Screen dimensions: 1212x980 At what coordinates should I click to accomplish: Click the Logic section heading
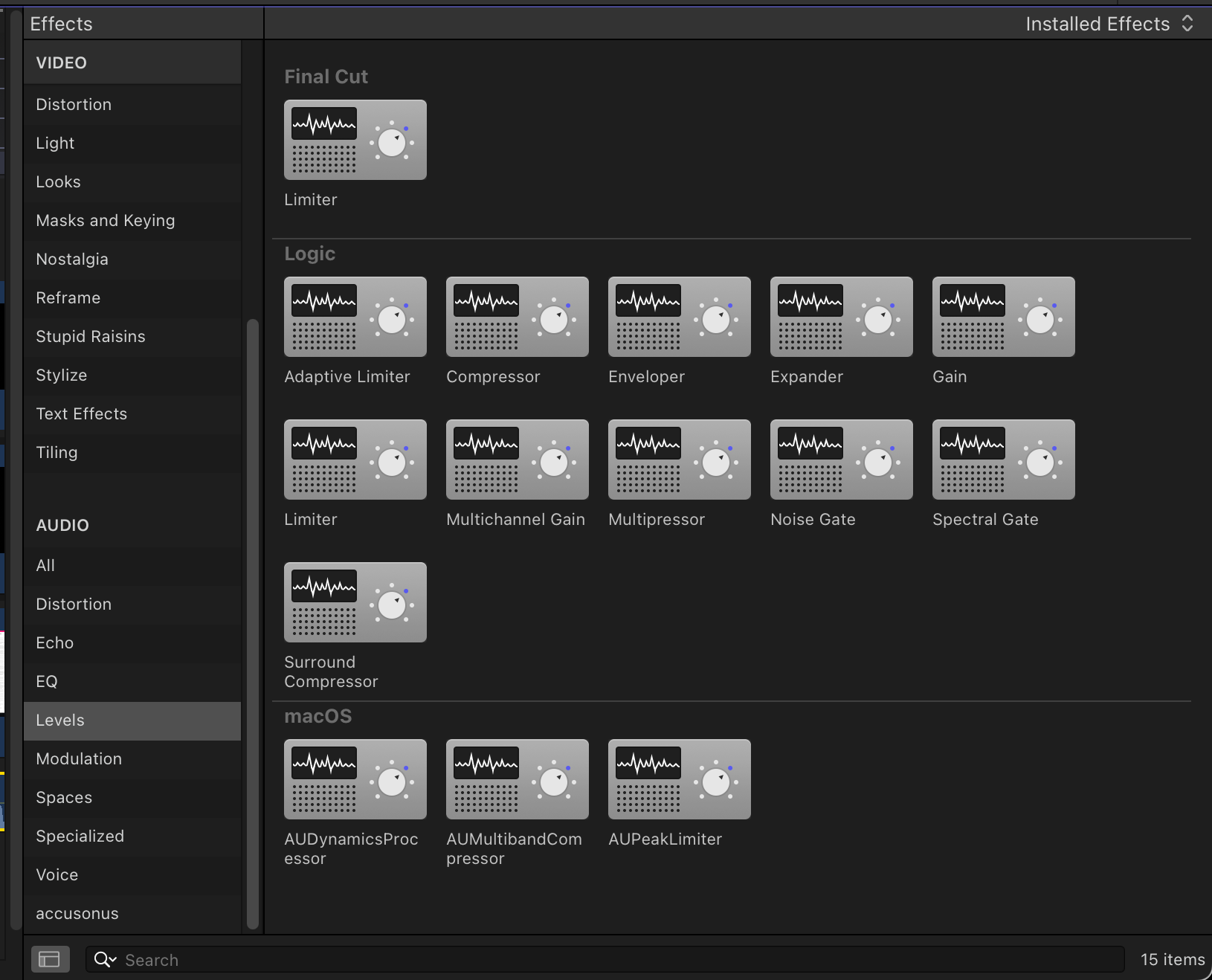[310, 254]
